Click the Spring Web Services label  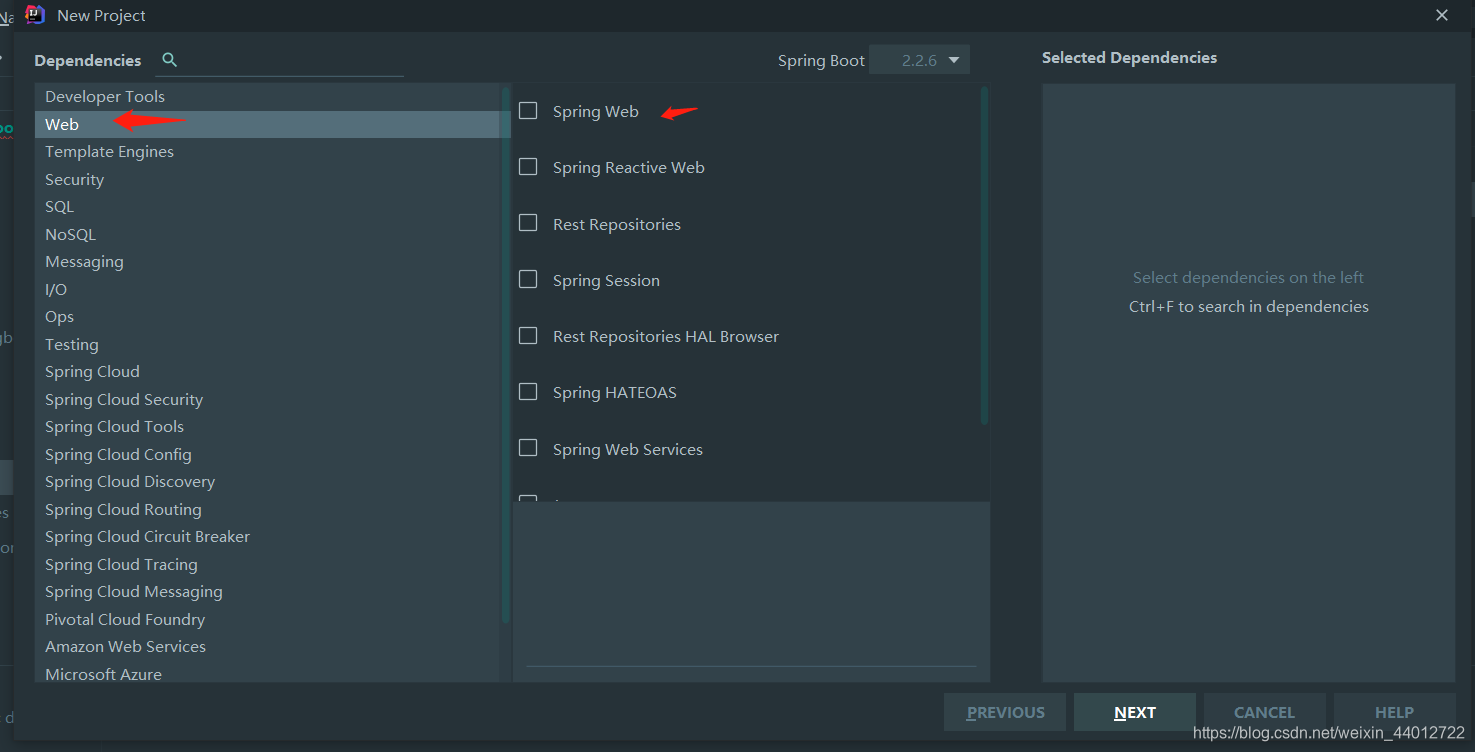click(628, 449)
